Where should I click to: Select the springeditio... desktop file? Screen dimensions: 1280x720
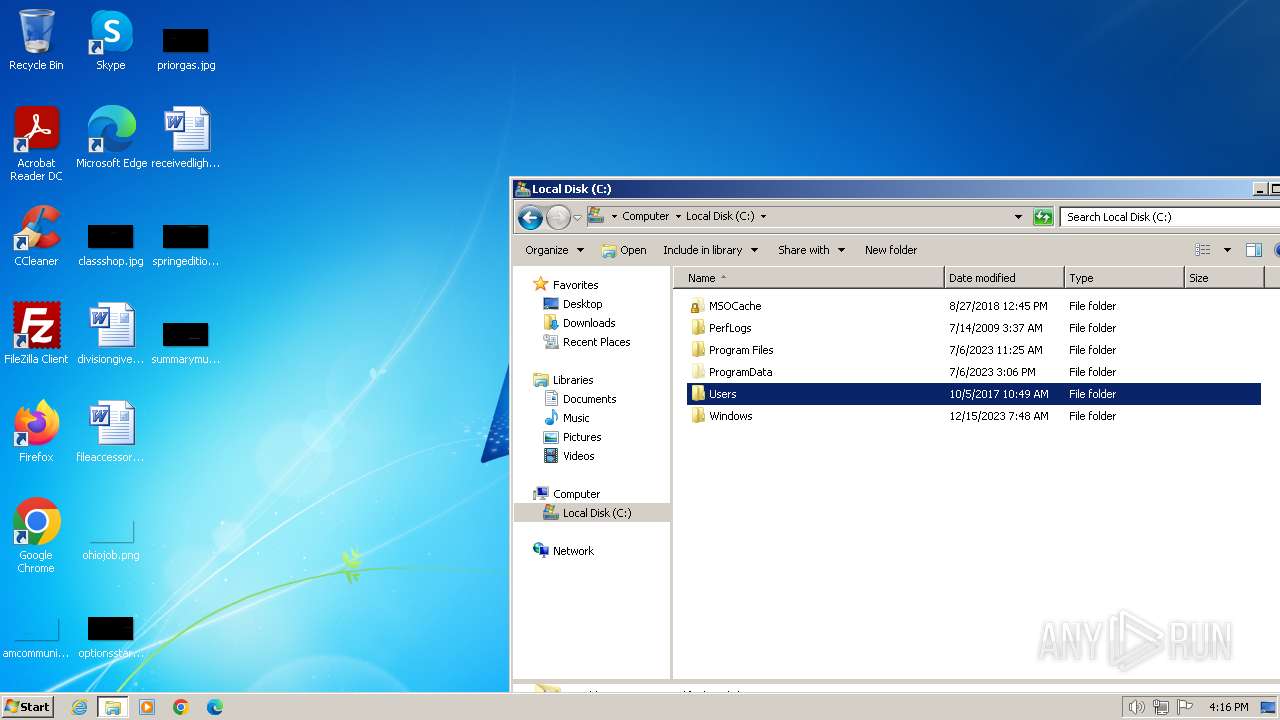click(186, 245)
